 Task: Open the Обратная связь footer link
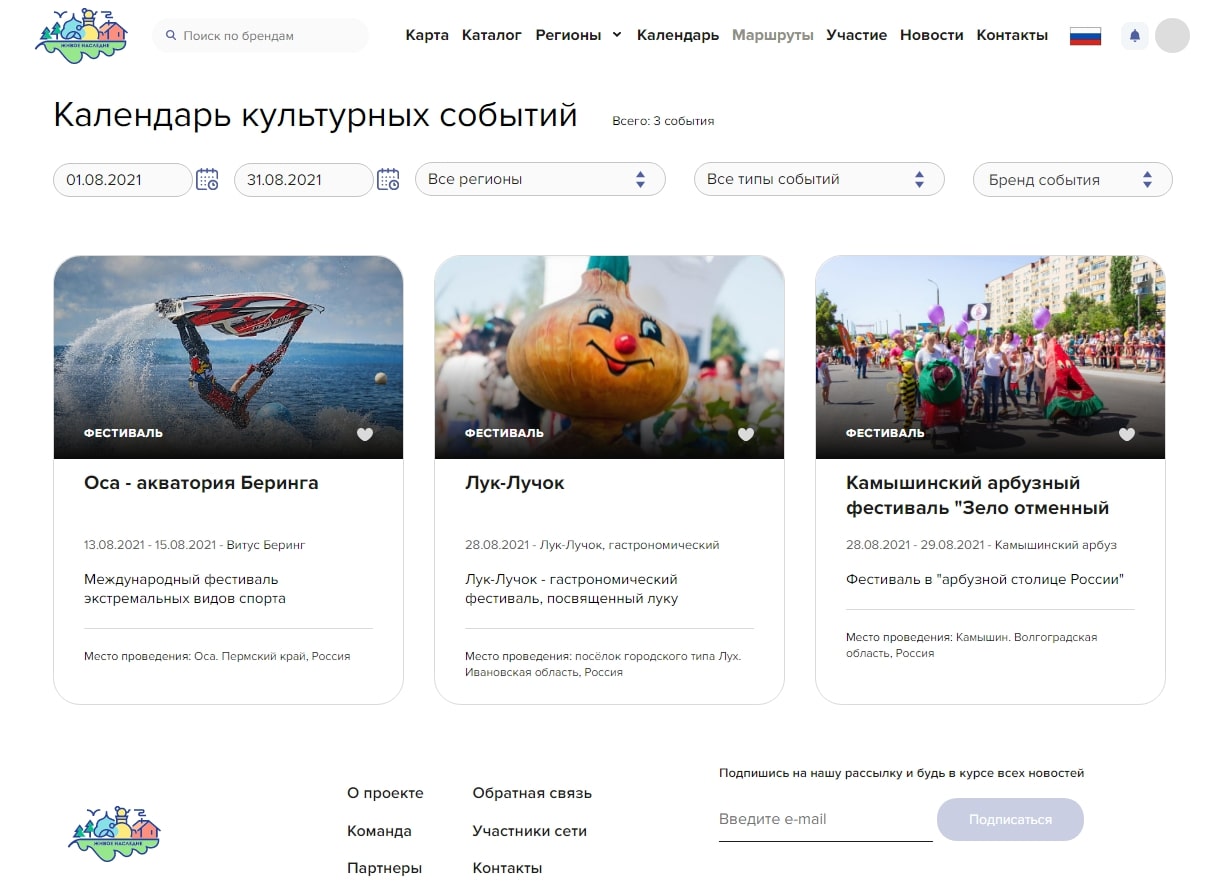tap(532, 793)
